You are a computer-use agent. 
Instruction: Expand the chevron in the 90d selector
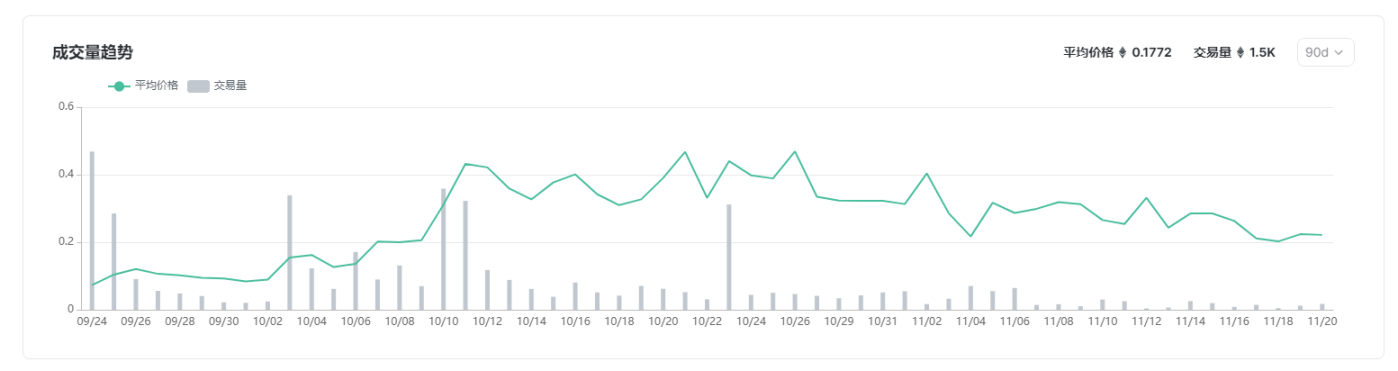[x=1339, y=53]
